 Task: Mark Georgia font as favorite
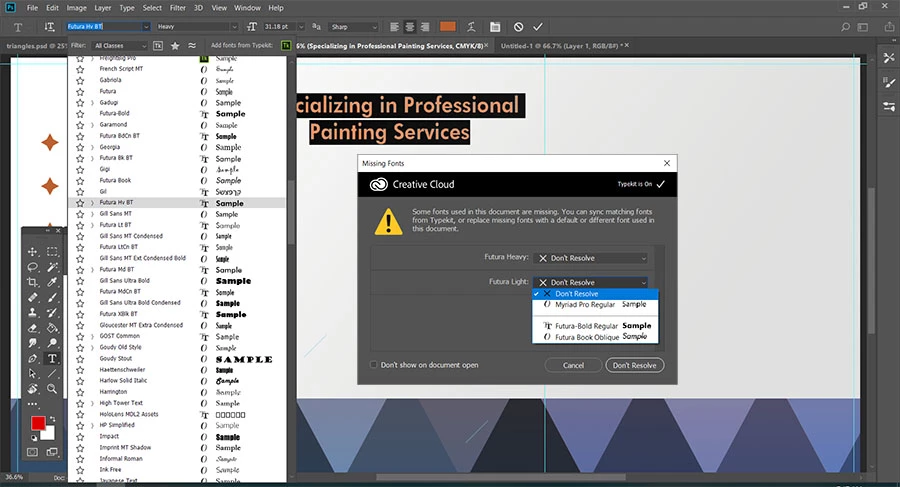point(80,147)
